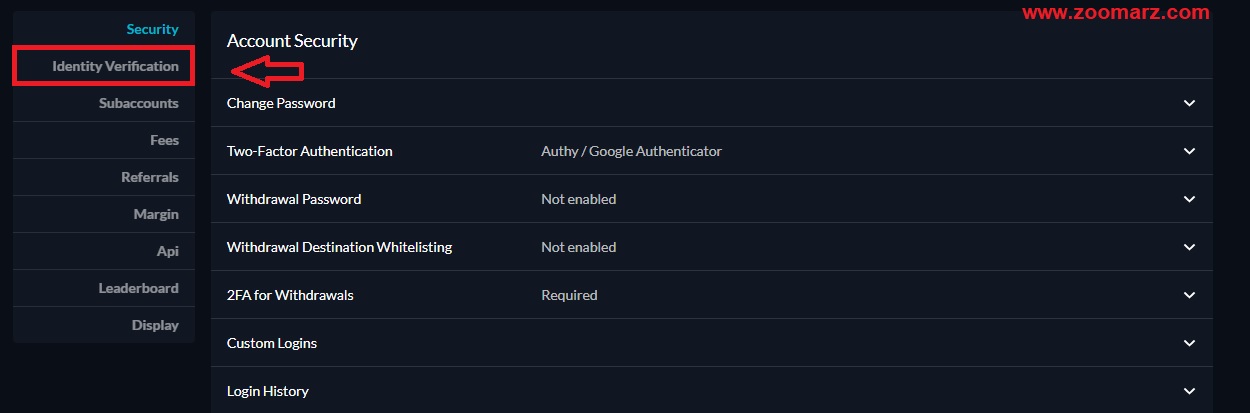
Task: Click the Login History row label
Action: click(x=268, y=391)
